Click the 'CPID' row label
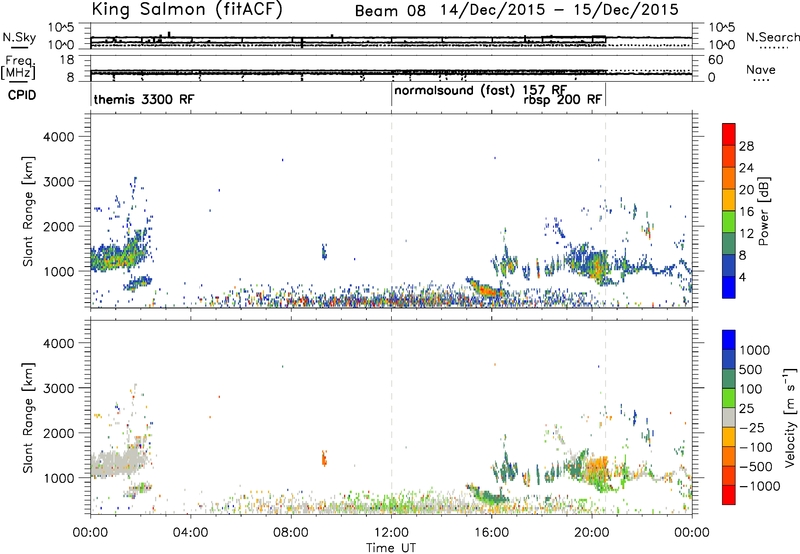This screenshot has height=554, width=800. click(22, 95)
